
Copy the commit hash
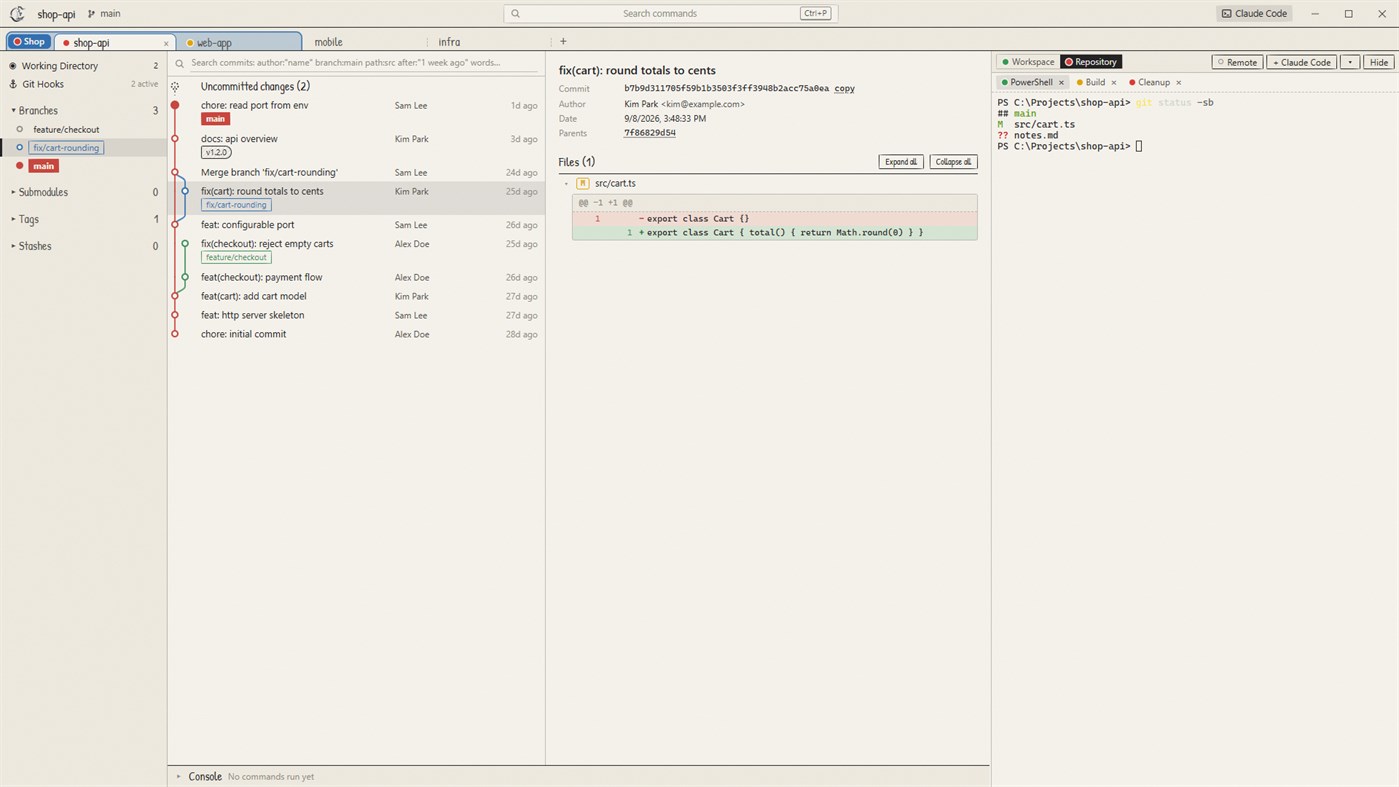[x=844, y=88]
